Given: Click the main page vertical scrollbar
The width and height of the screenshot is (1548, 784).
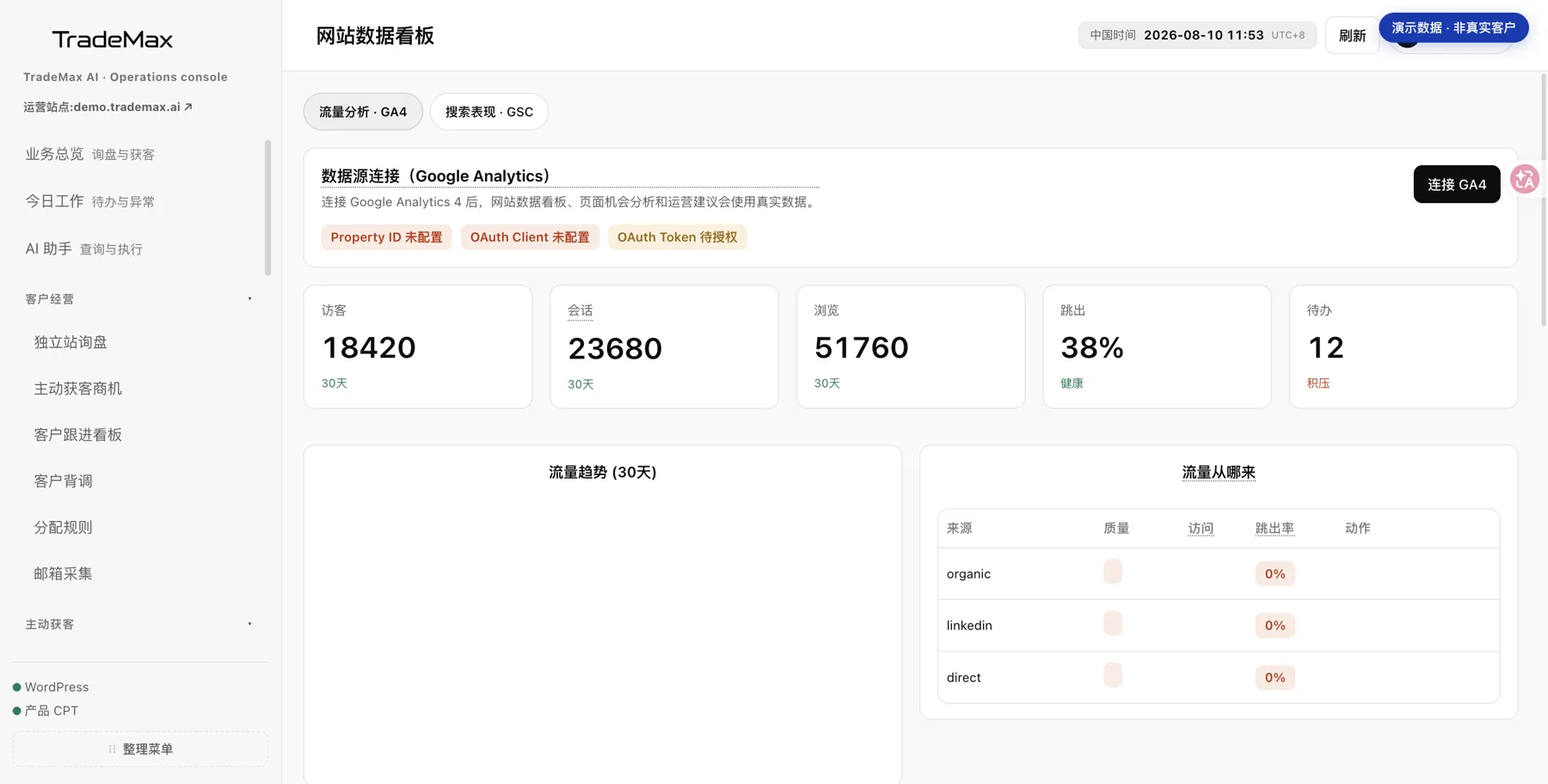Looking at the screenshot, I should coord(1544,199).
